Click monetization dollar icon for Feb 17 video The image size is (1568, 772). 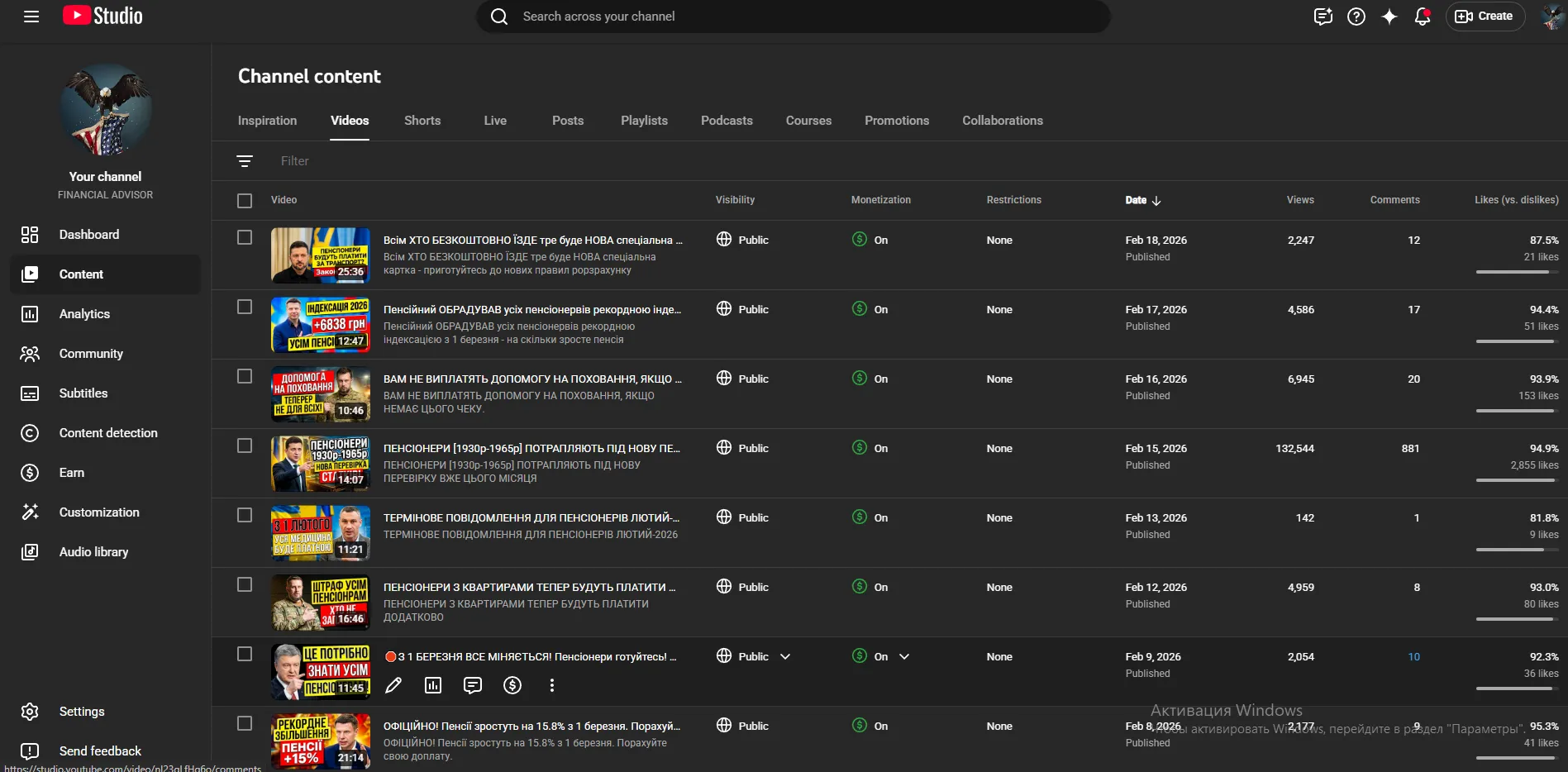click(x=860, y=309)
